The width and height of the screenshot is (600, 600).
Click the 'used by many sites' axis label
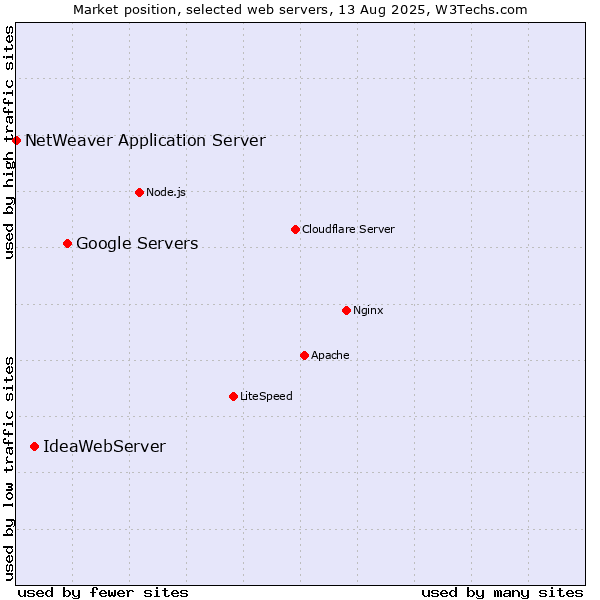(502, 593)
